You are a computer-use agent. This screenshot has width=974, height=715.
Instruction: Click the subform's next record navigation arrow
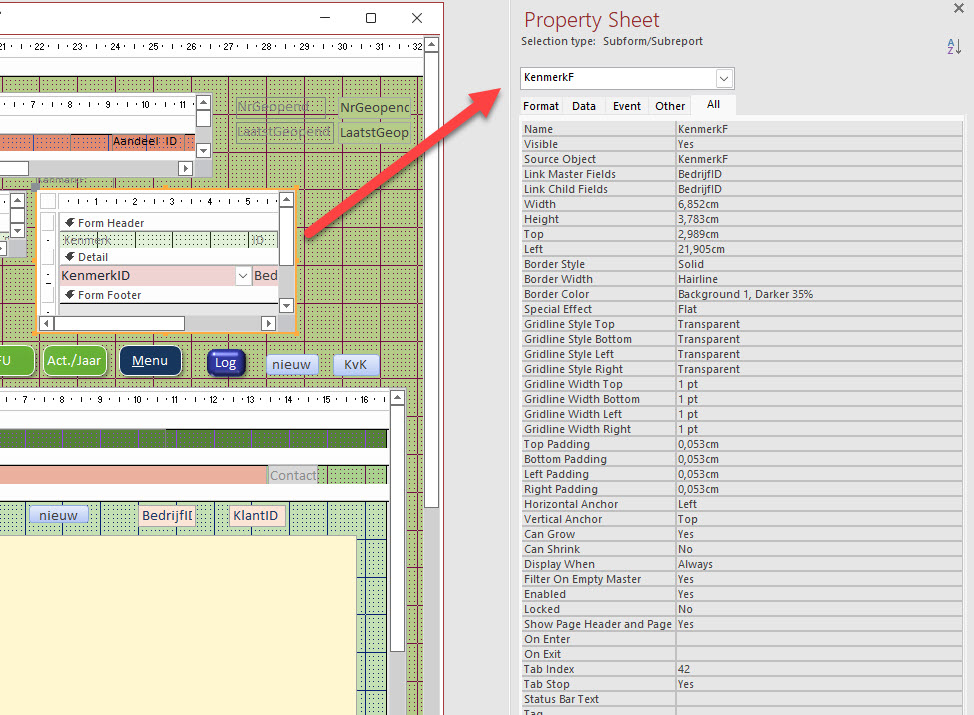tap(185, 168)
